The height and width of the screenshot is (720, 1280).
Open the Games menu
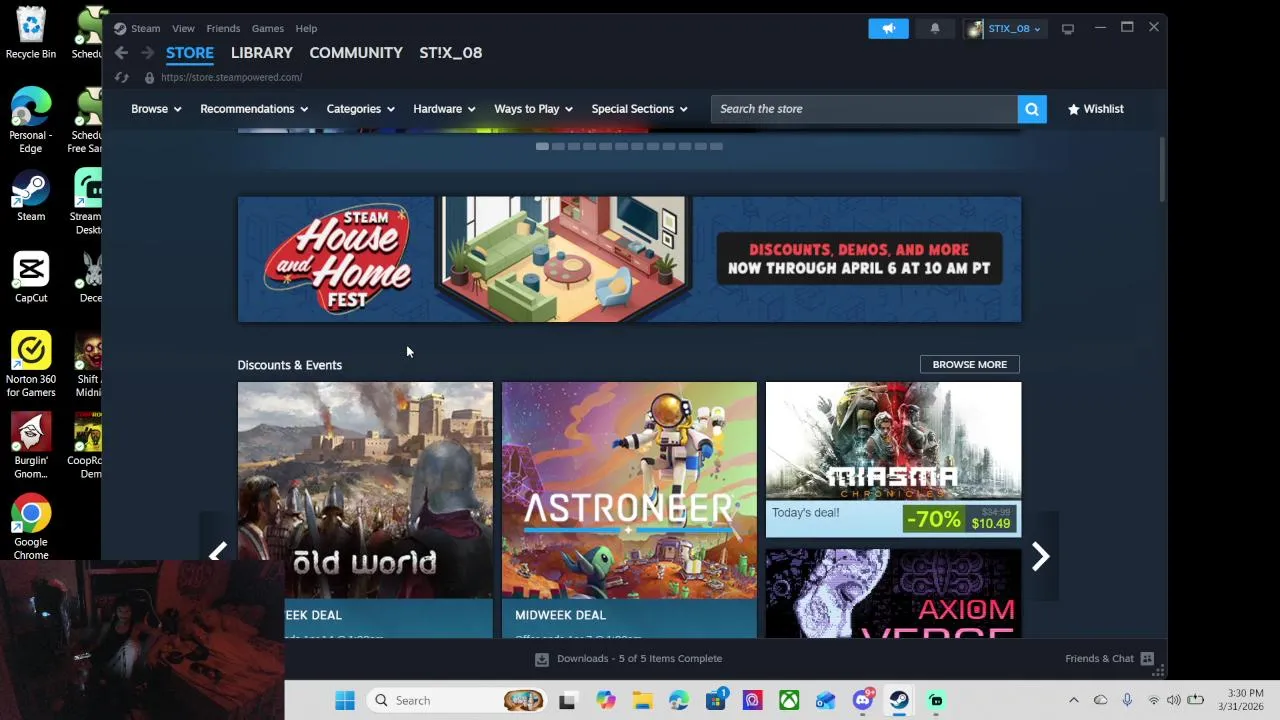(x=268, y=28)
